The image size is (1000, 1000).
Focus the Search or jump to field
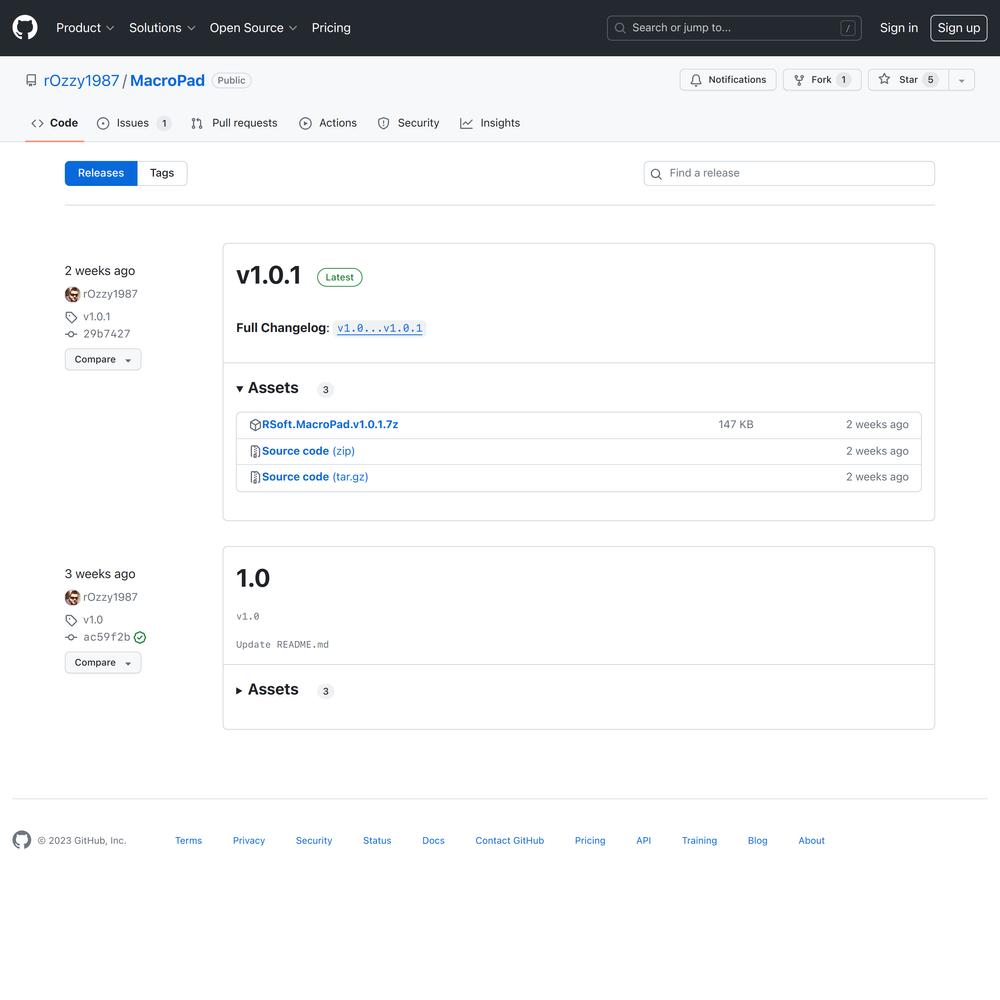(734, 28)
